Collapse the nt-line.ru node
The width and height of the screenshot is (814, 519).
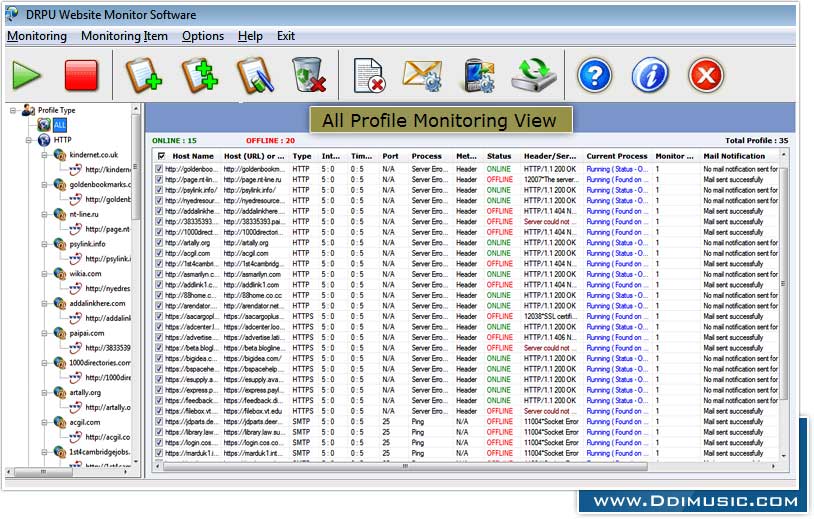pyautogui.click(x=45, y=214)
